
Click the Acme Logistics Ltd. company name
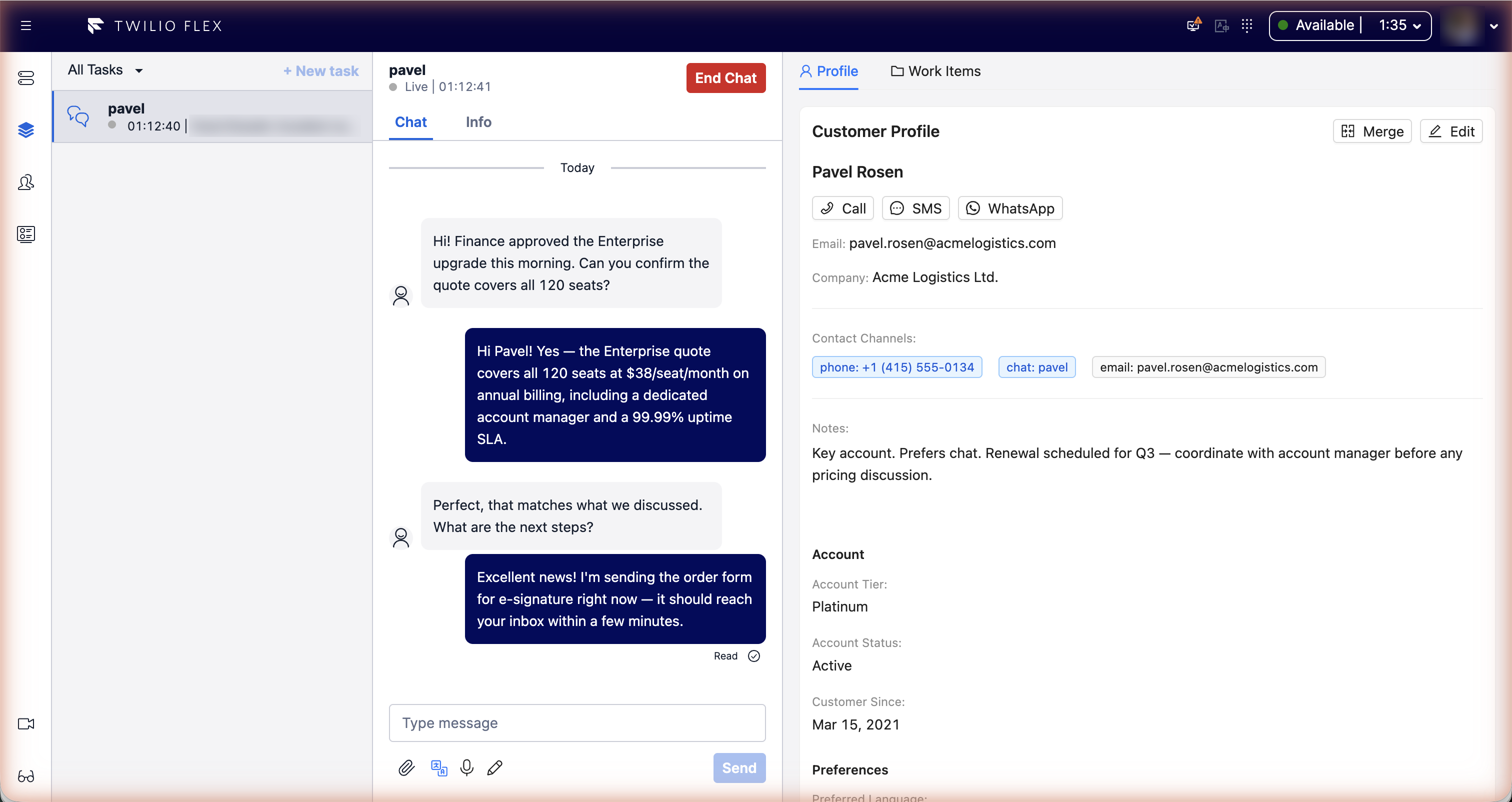coord(935,277)
